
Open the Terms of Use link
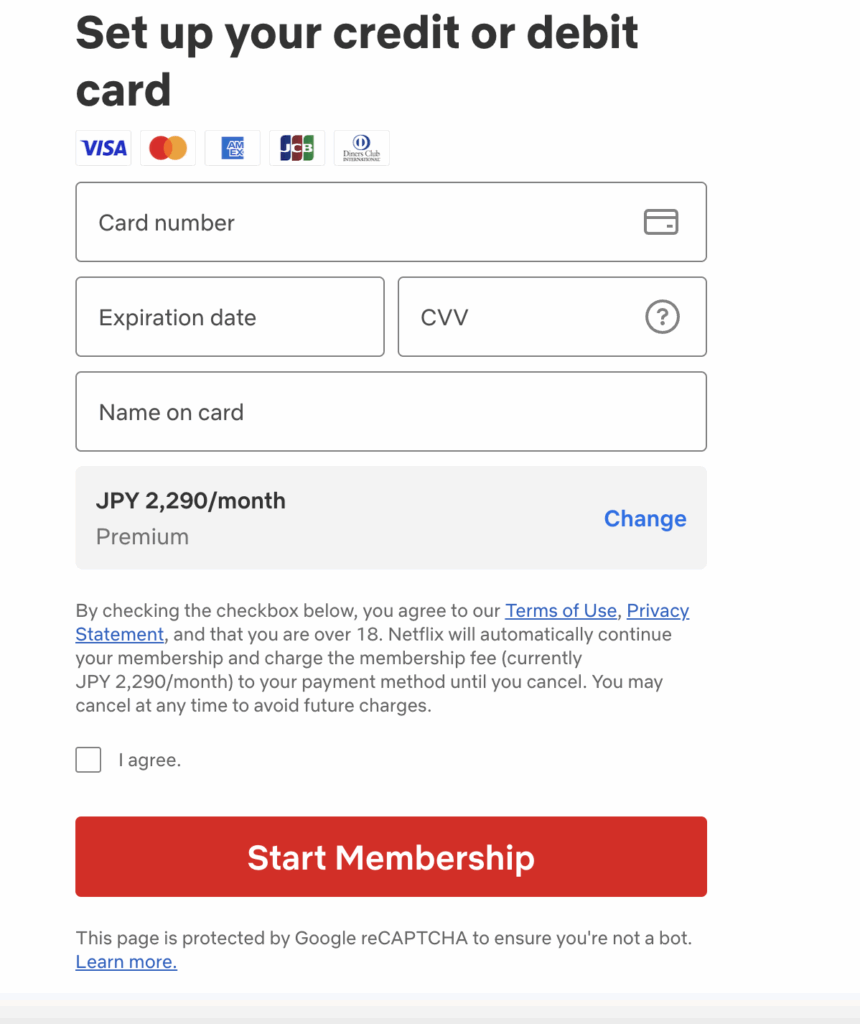click(x=561, y=610)
